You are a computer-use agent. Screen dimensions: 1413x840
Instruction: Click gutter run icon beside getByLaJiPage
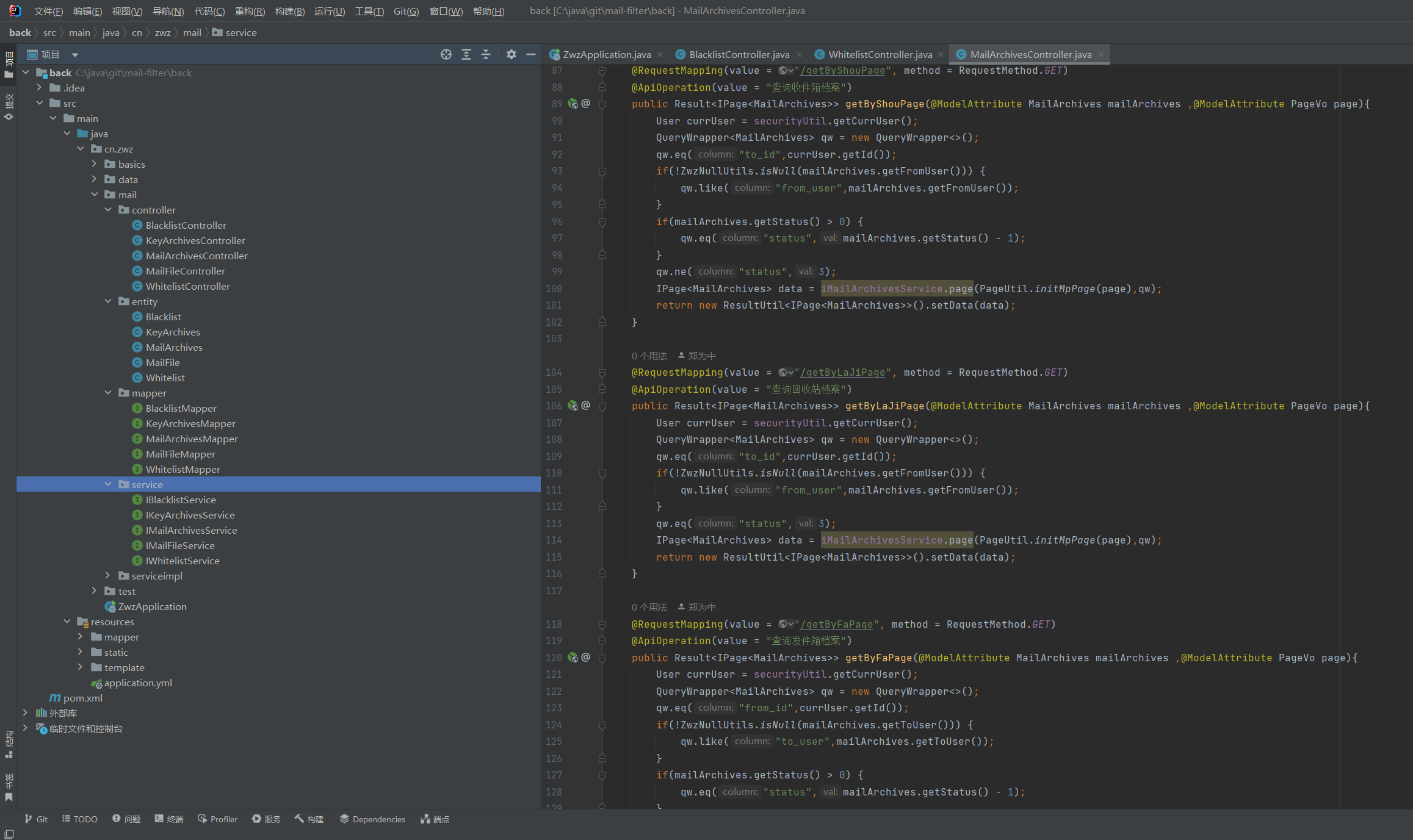(x=573, y=406)
